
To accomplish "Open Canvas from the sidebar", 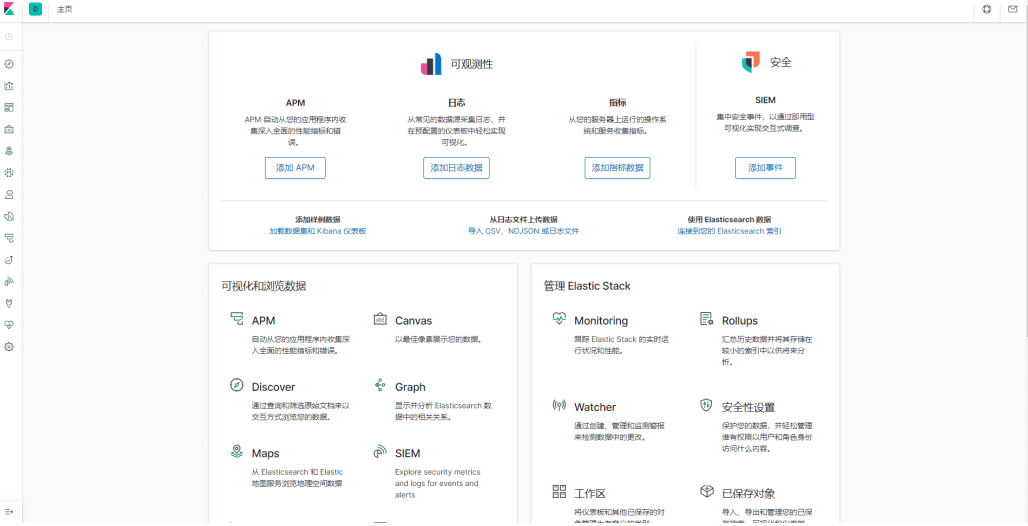I will point(9,129).
